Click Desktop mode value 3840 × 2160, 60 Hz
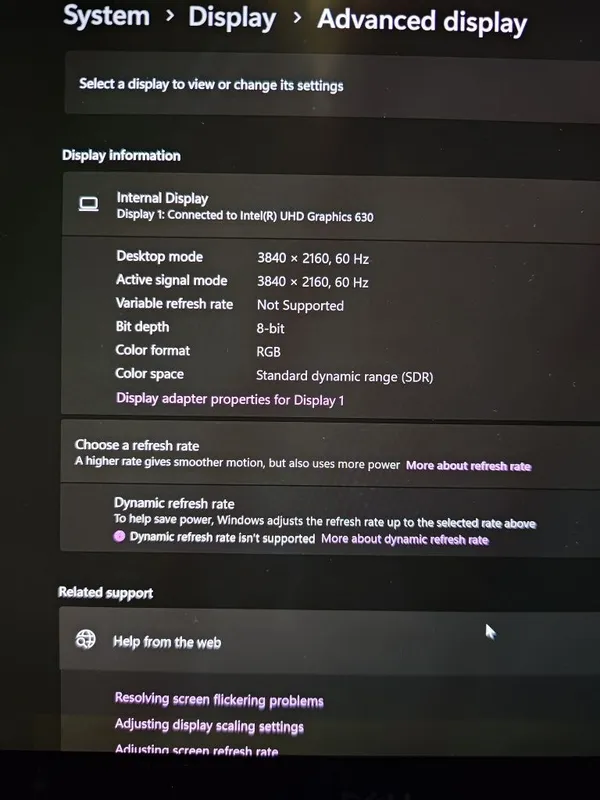The width and height of the screenshot is (600, 800). pos(313,259)
